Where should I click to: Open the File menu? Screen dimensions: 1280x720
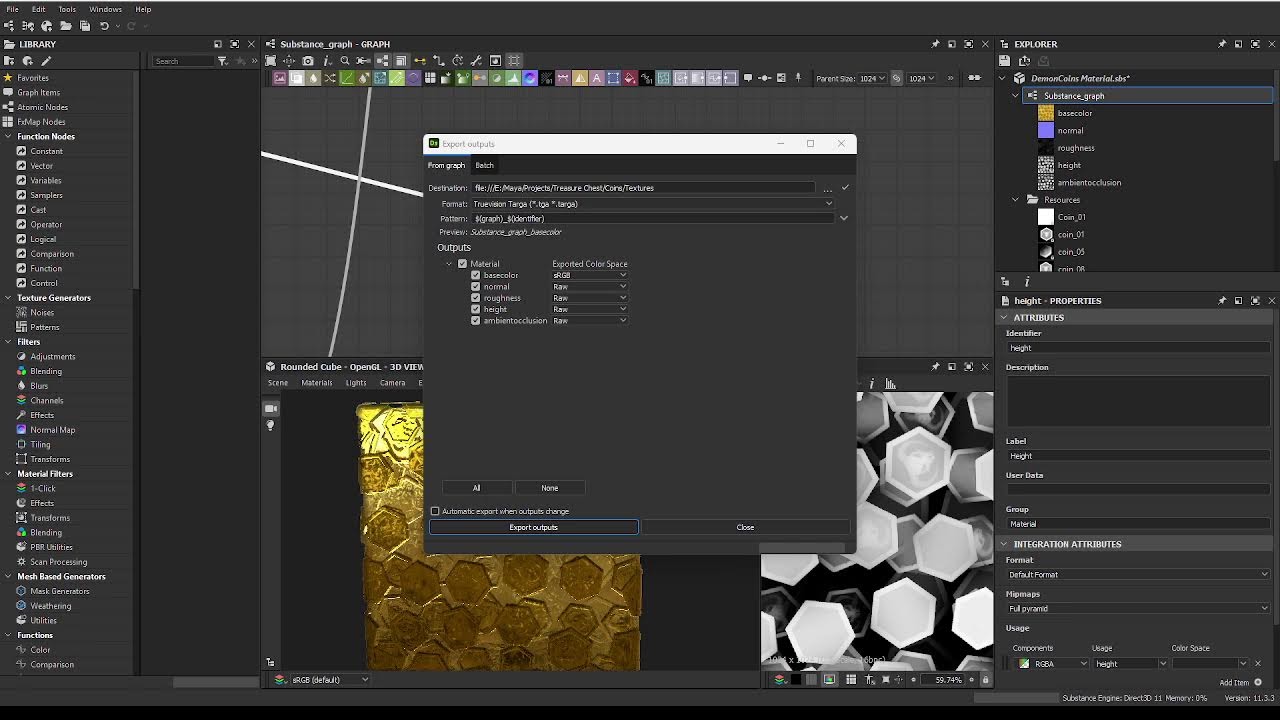click(x=12, y=9)
